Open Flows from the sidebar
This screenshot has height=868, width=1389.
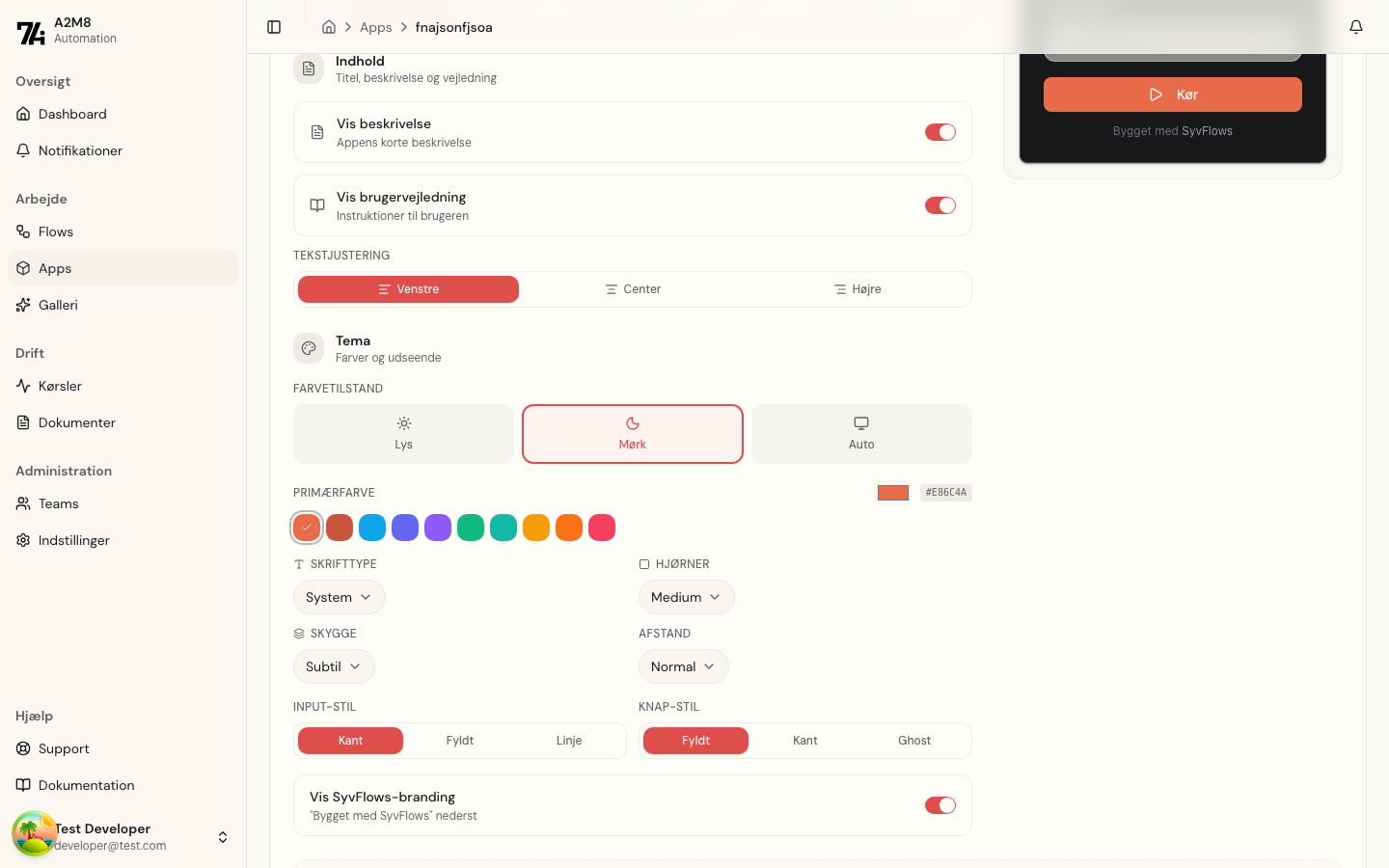click(x=56, y=231)
